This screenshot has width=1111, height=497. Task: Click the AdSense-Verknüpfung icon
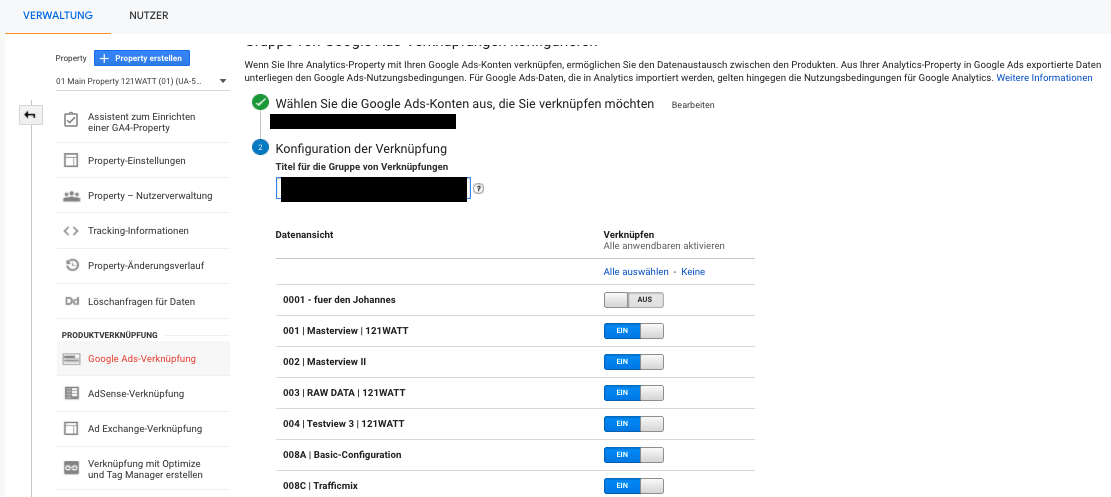(x=71, y=394)
